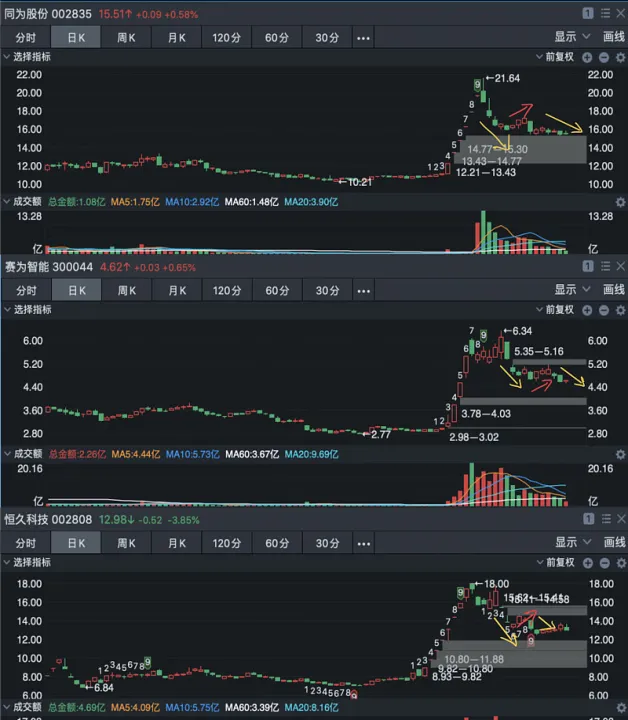
Task: Open 30分 tab in 同为股份 panel
Action: [x=327, y=38]
